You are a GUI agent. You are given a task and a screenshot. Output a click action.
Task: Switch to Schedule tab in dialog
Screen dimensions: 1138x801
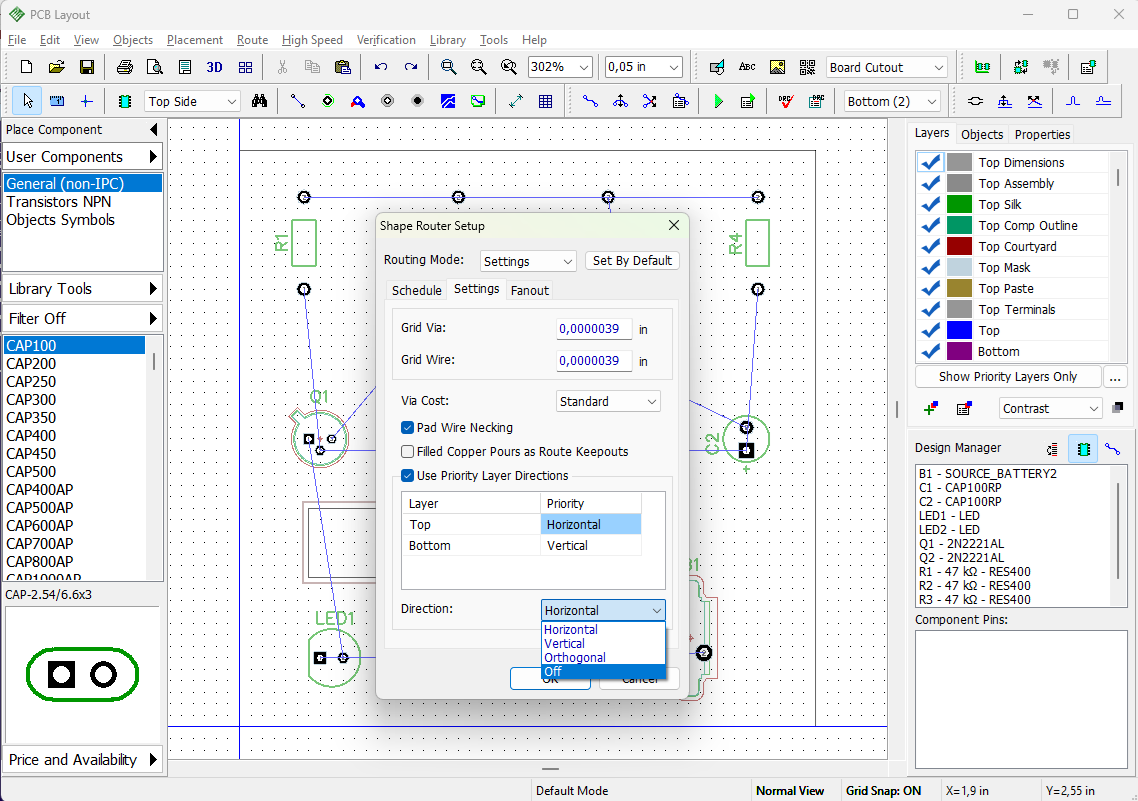417,290
